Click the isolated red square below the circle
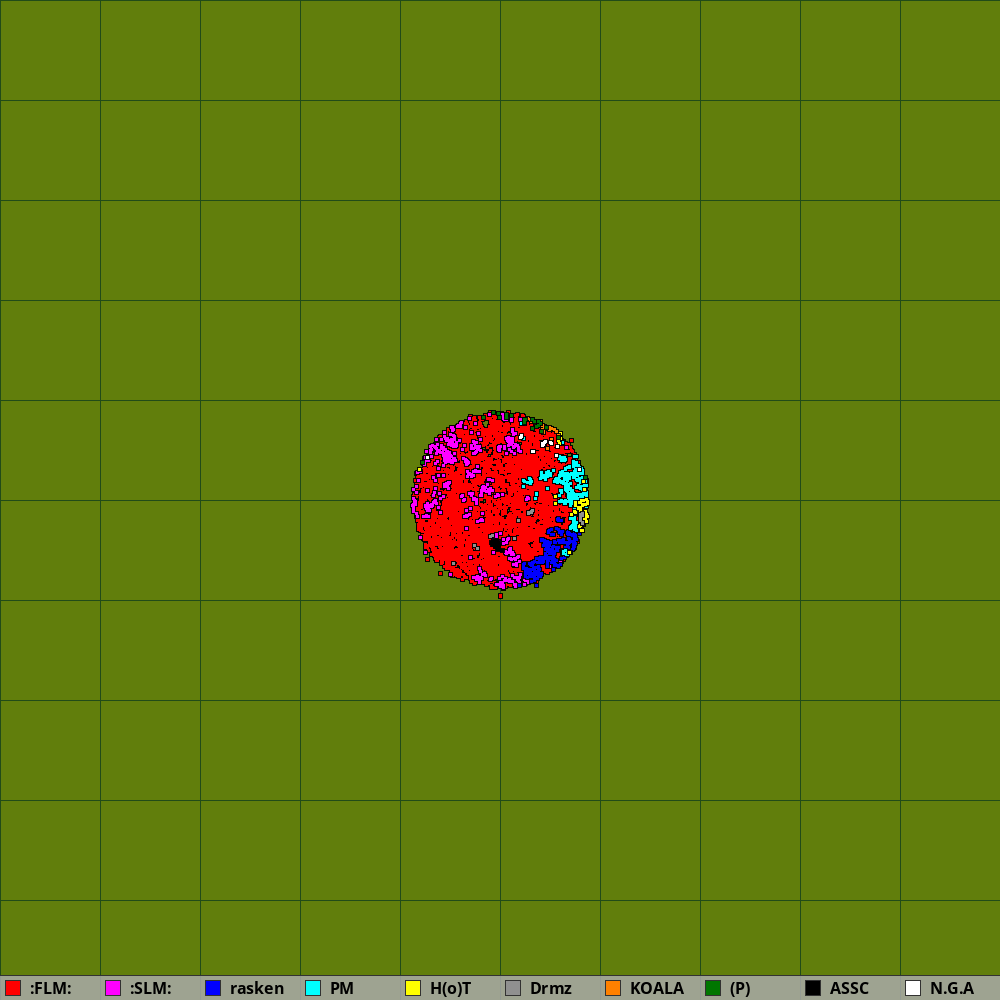The image size is (1000, 1000). point(501,596)
